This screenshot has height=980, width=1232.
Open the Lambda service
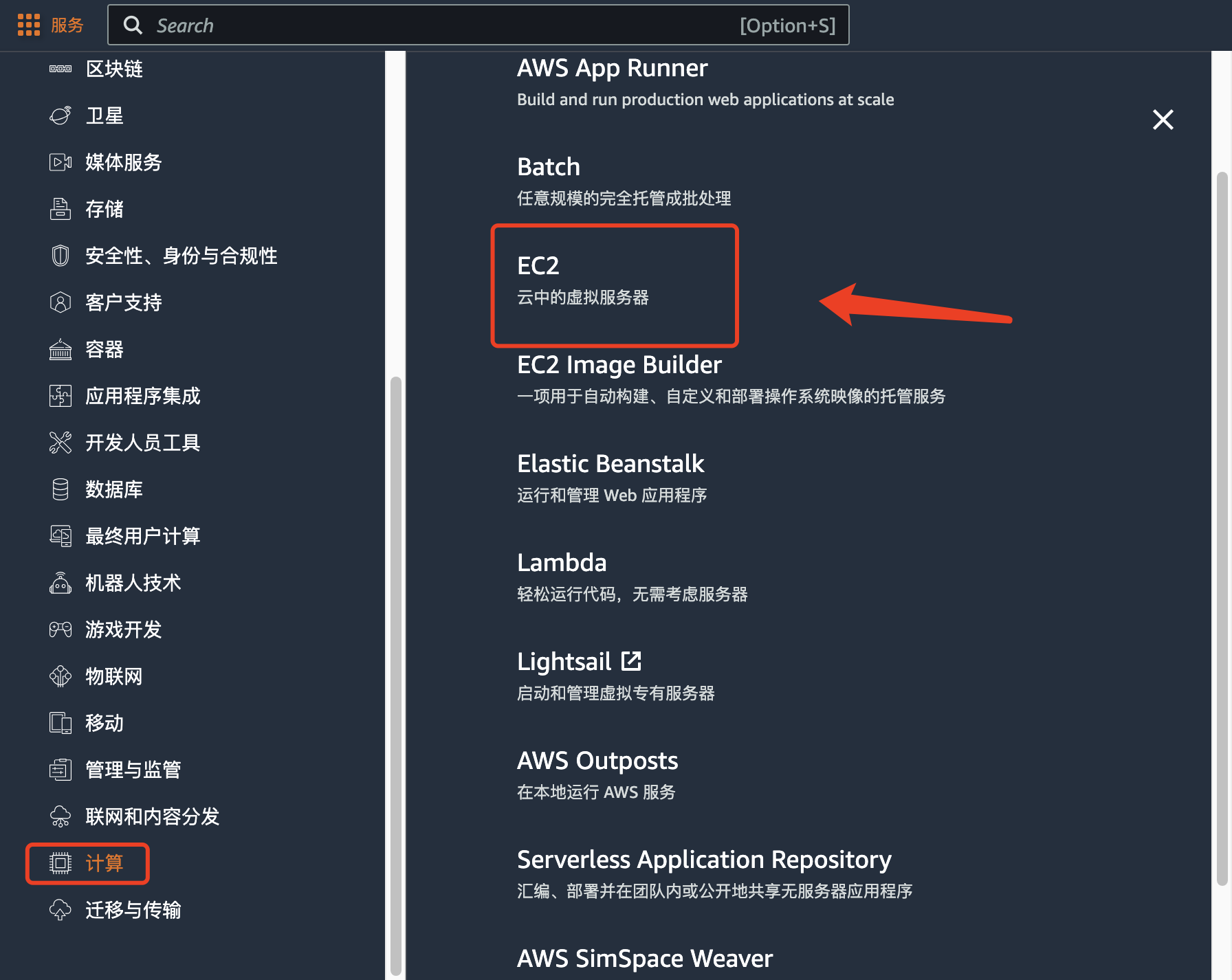pyautogui.click(x=562, y=563)
